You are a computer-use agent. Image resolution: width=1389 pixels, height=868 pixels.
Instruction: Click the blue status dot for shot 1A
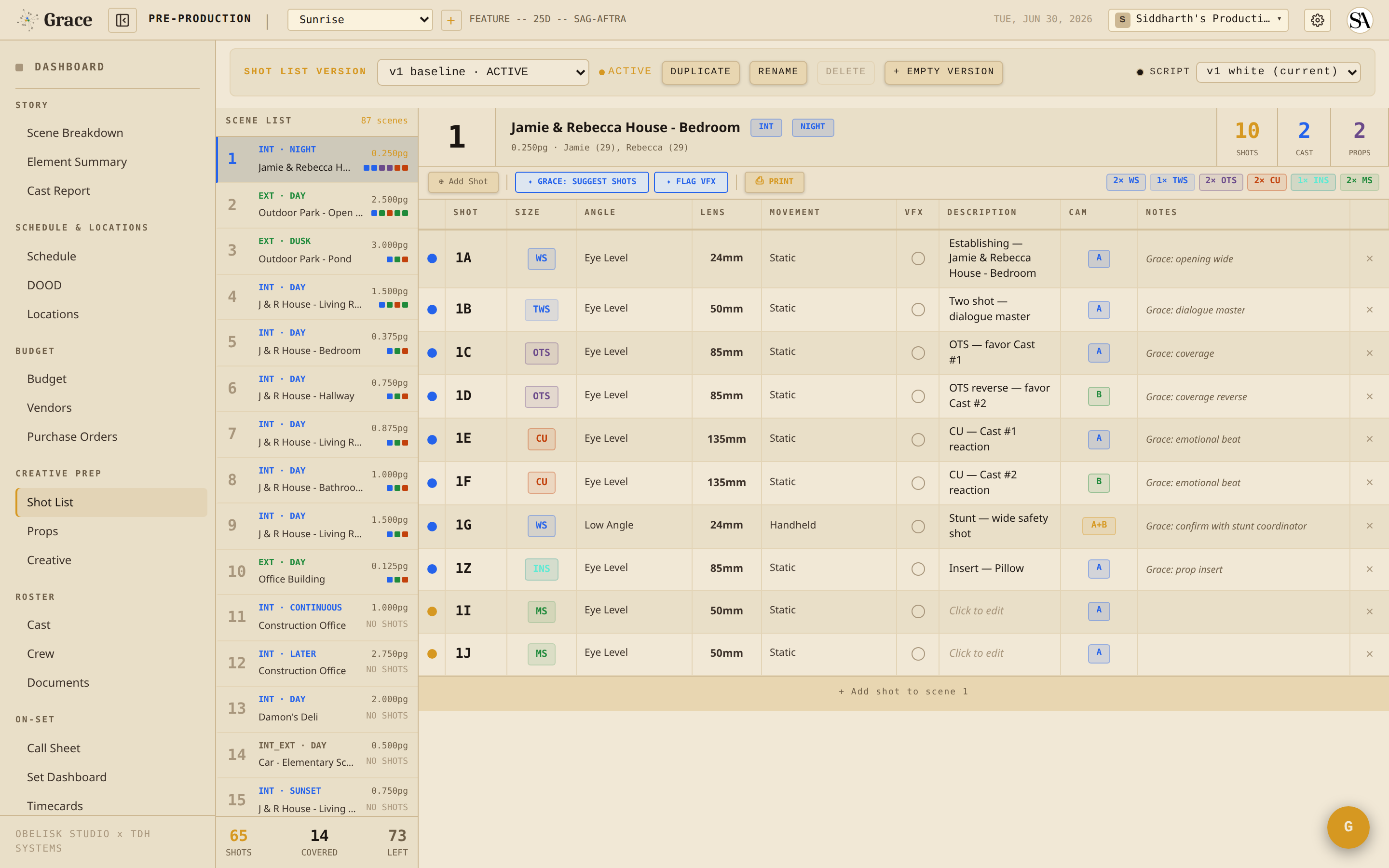[x=432, y=258]
